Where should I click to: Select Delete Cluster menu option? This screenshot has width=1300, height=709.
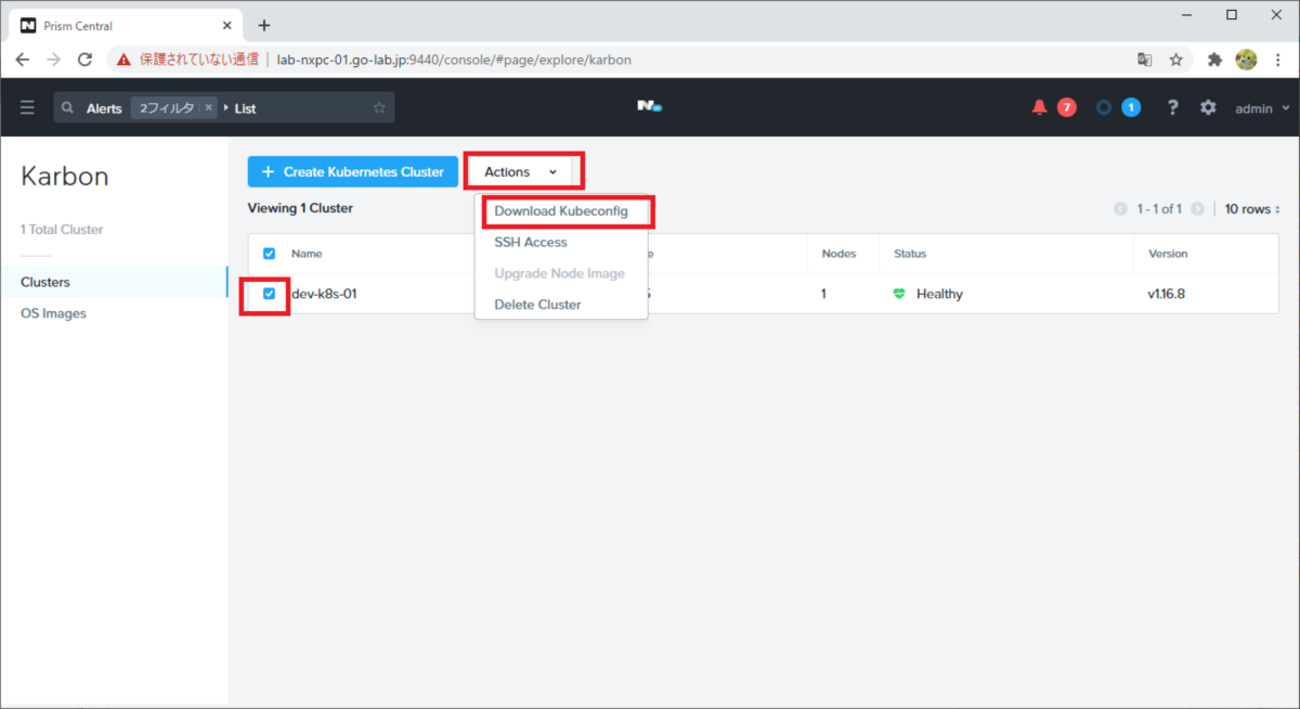point(537,304)
